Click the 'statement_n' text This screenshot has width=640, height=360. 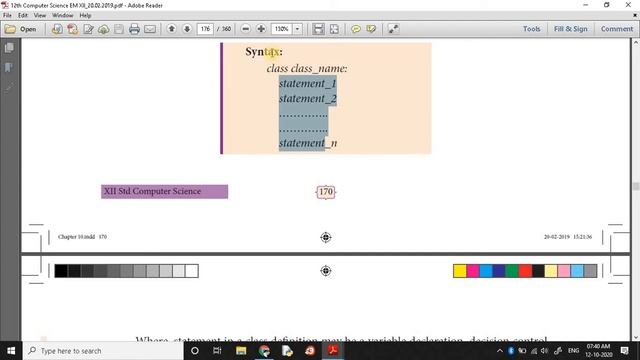point(308,143)
